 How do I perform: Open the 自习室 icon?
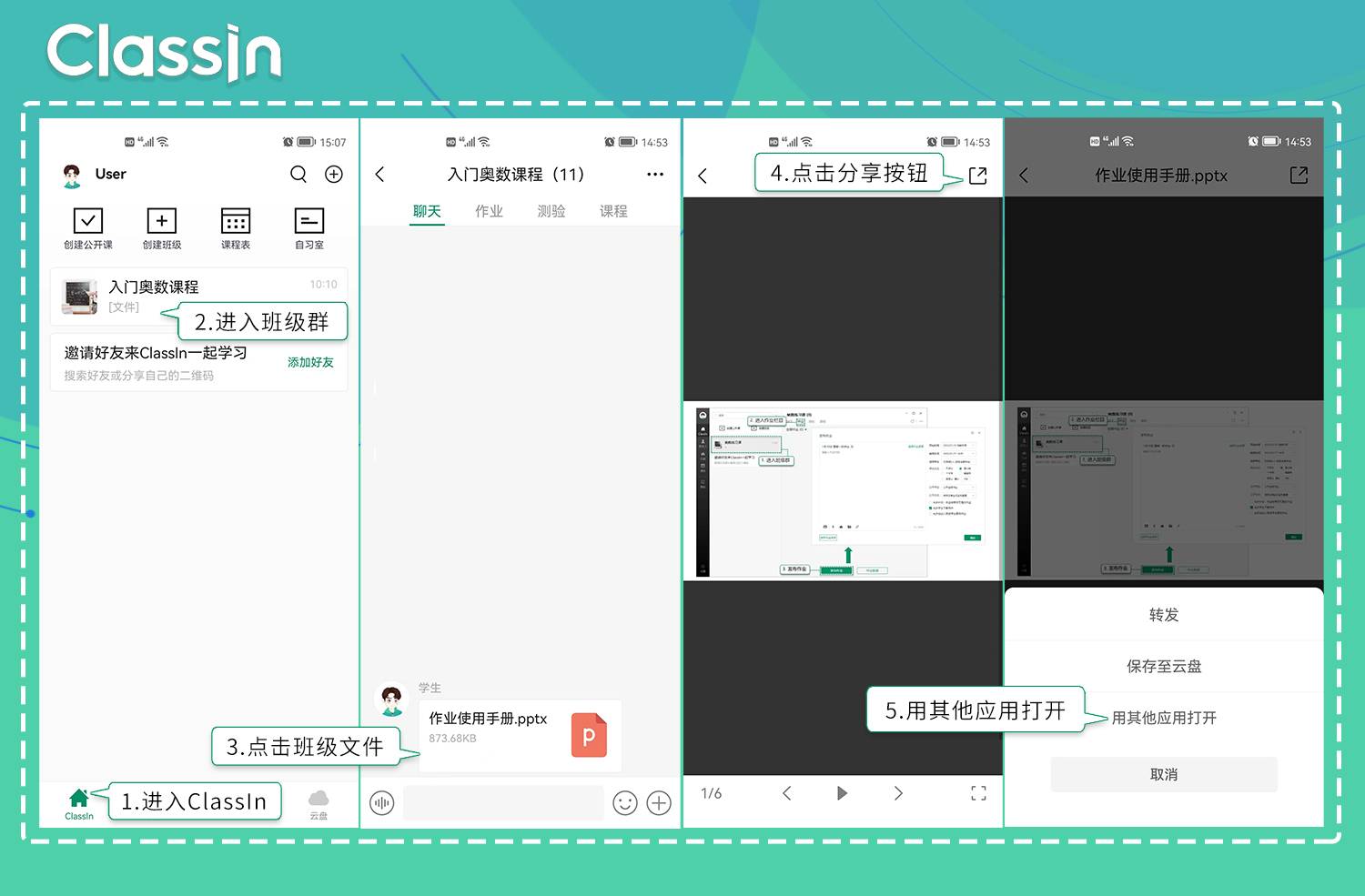[309, 220]
